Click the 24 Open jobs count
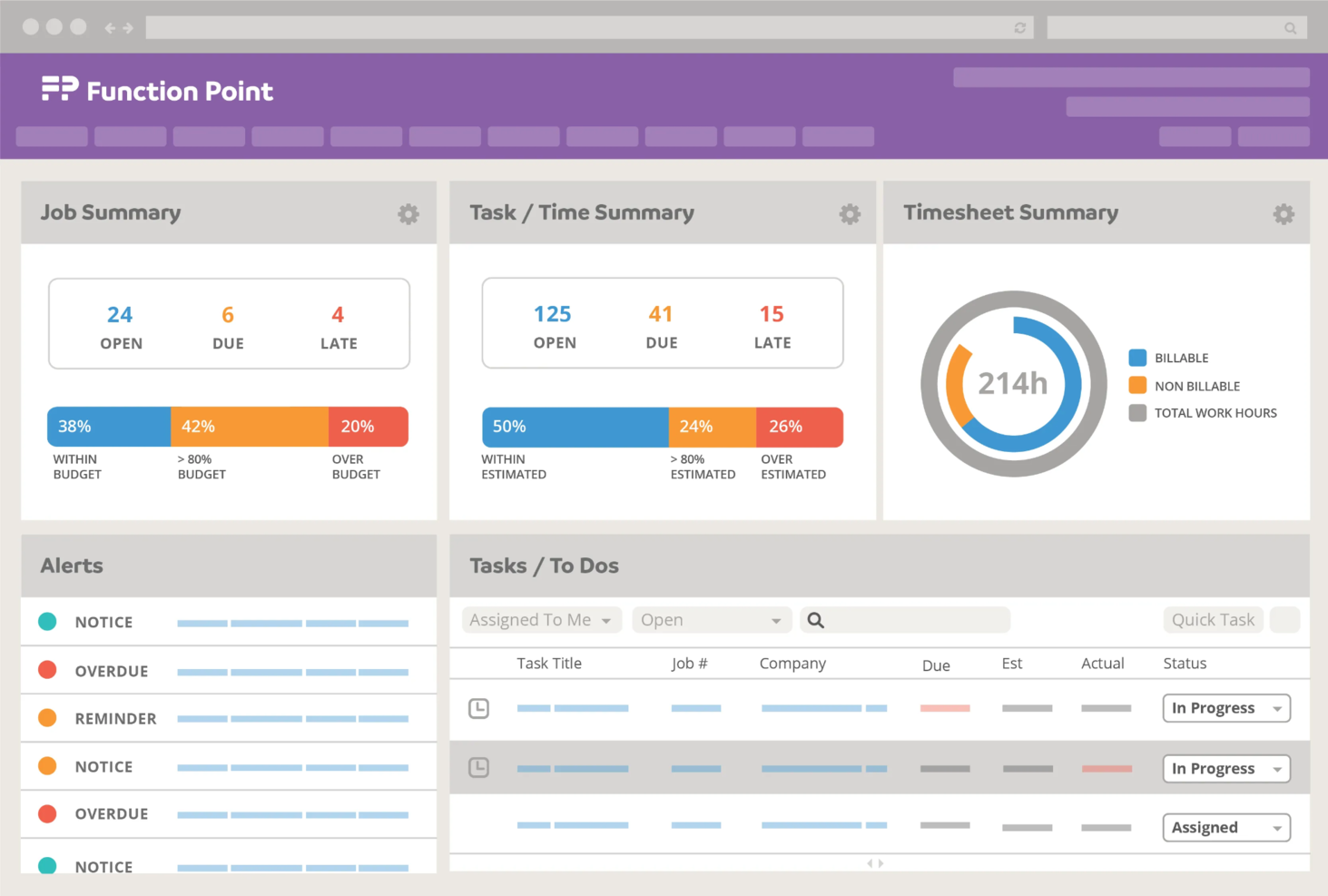This screenshot has height=896, width=1328. click(121, 314)
